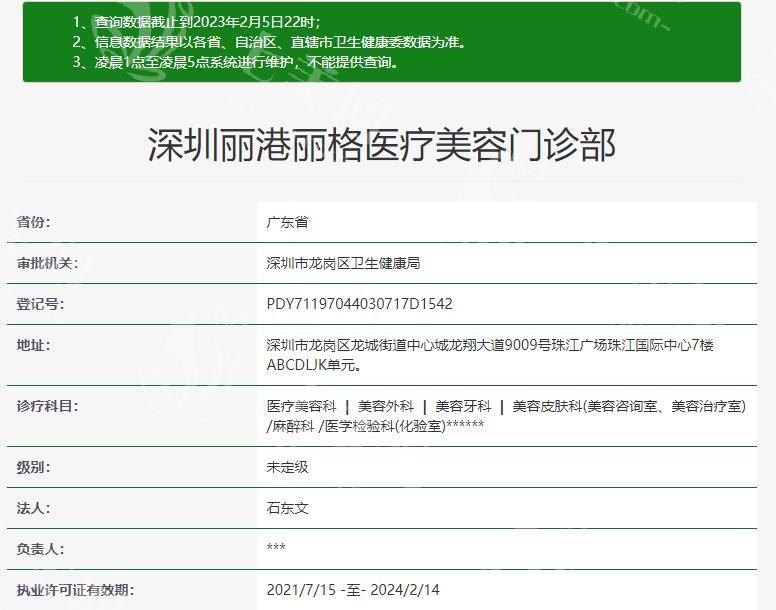Click the 级别 label

[33, 467]
